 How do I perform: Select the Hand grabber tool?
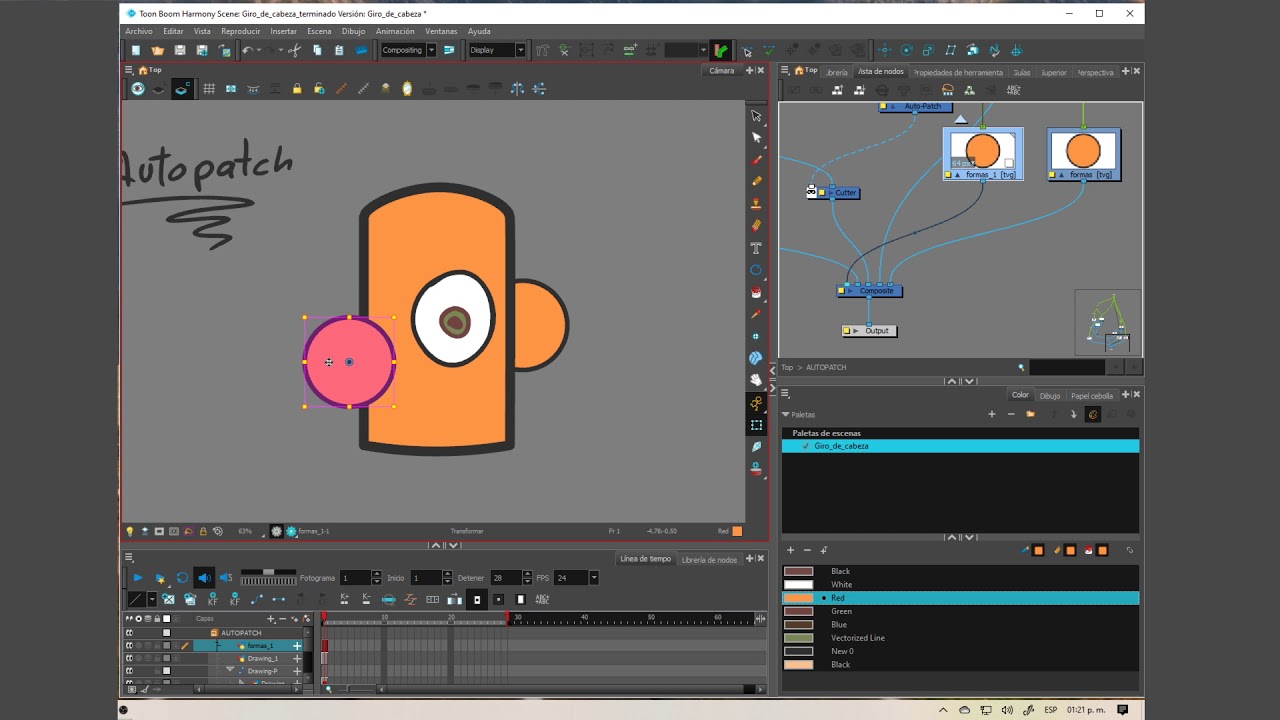[x=757, y=380]
